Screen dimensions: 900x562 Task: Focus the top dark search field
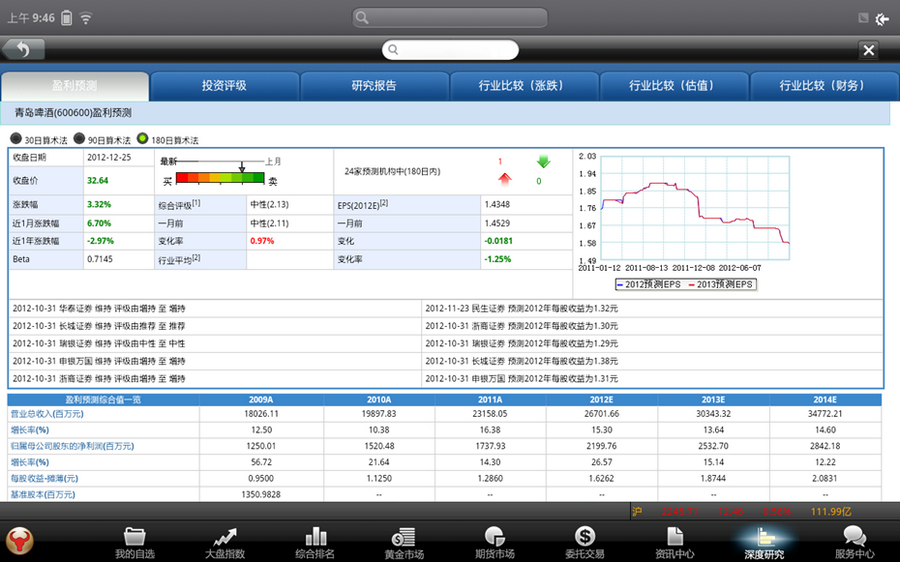(x=450, y=18)
